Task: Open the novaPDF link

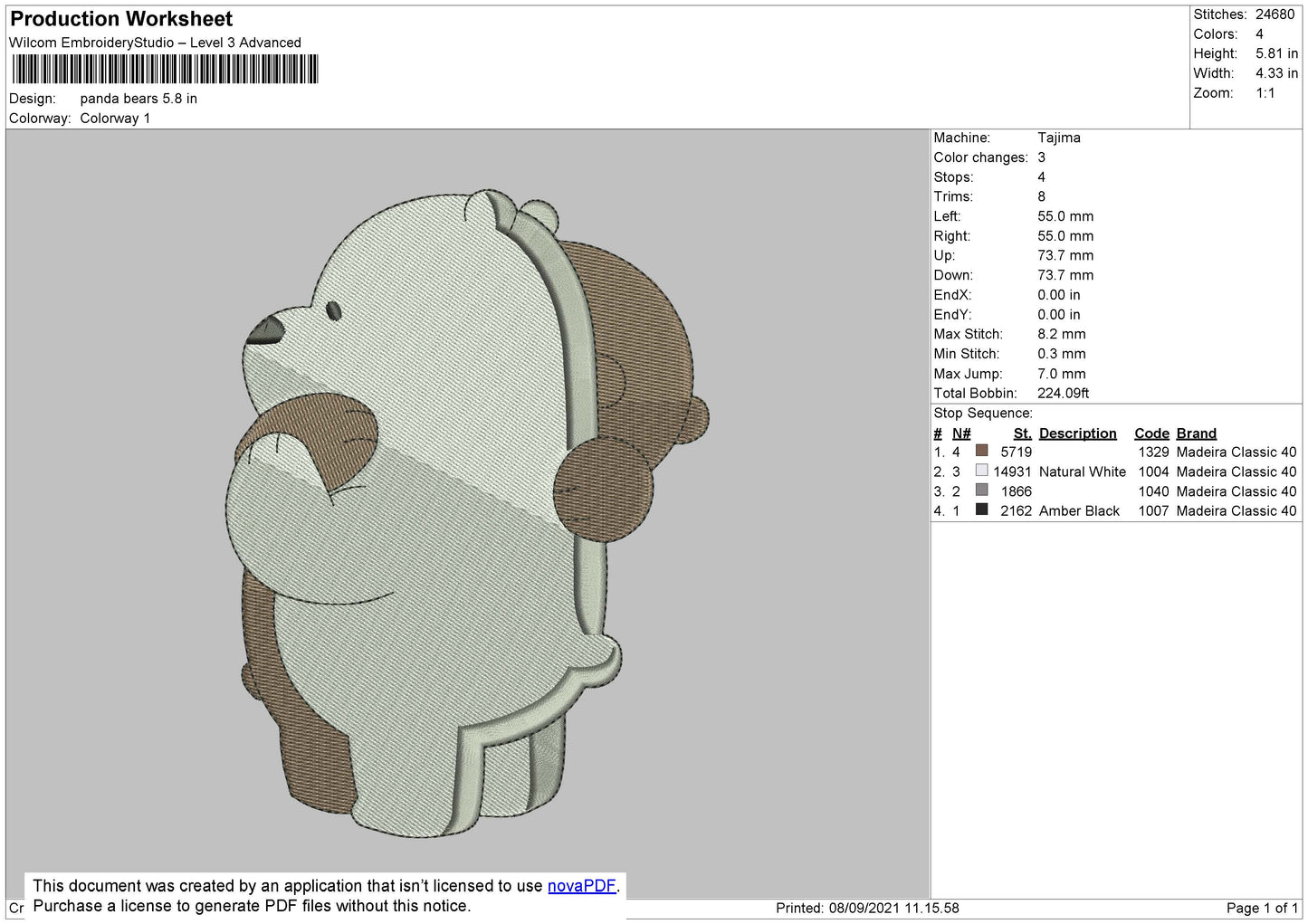Action: click(581, 886)
